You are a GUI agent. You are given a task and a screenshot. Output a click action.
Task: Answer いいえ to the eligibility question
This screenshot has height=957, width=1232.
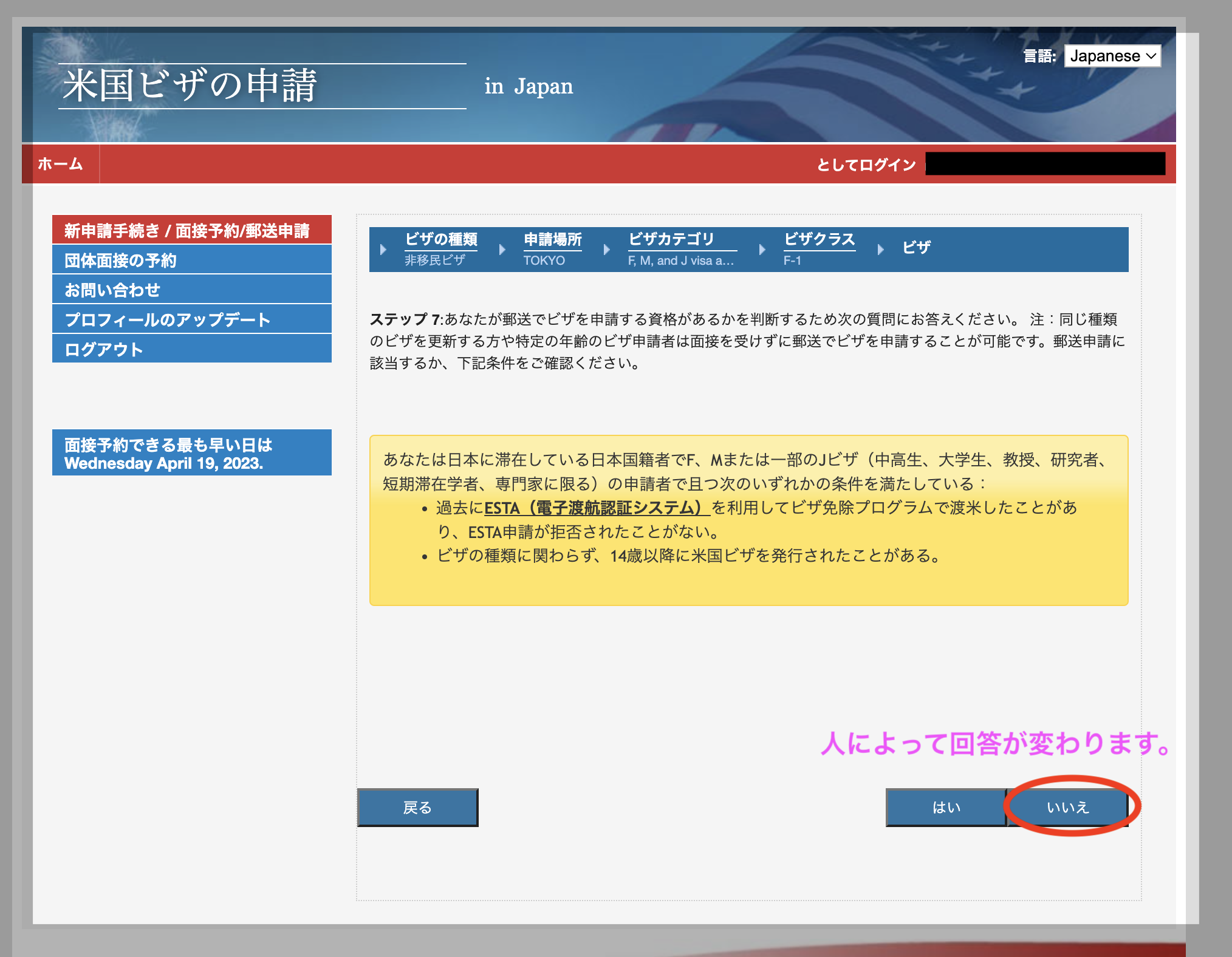[x=1067, y=807]
